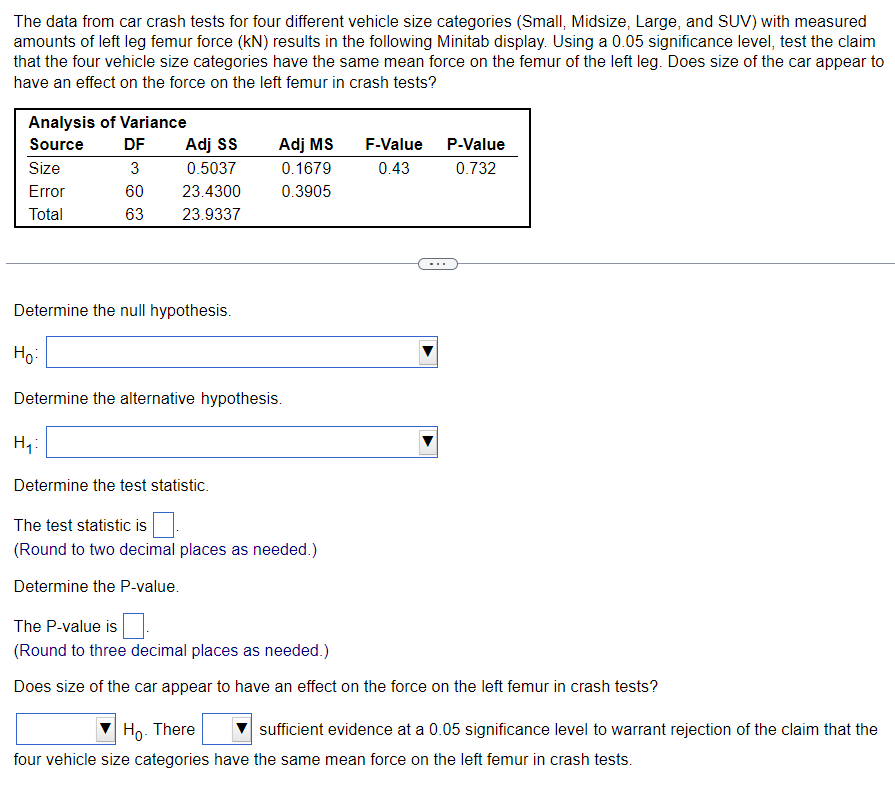Viewport: 895px width, 787px height.
Task: Click the total Adj SS value 23.9337
Action: click(211, 214)
